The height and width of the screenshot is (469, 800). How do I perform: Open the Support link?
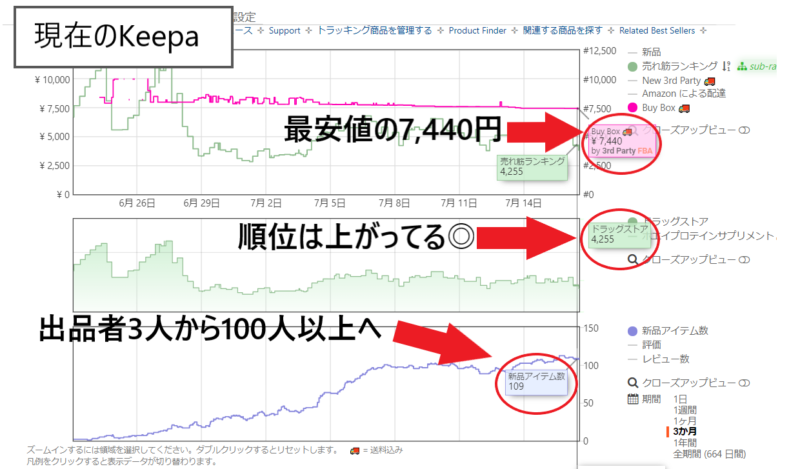click(x=284, y=31)
